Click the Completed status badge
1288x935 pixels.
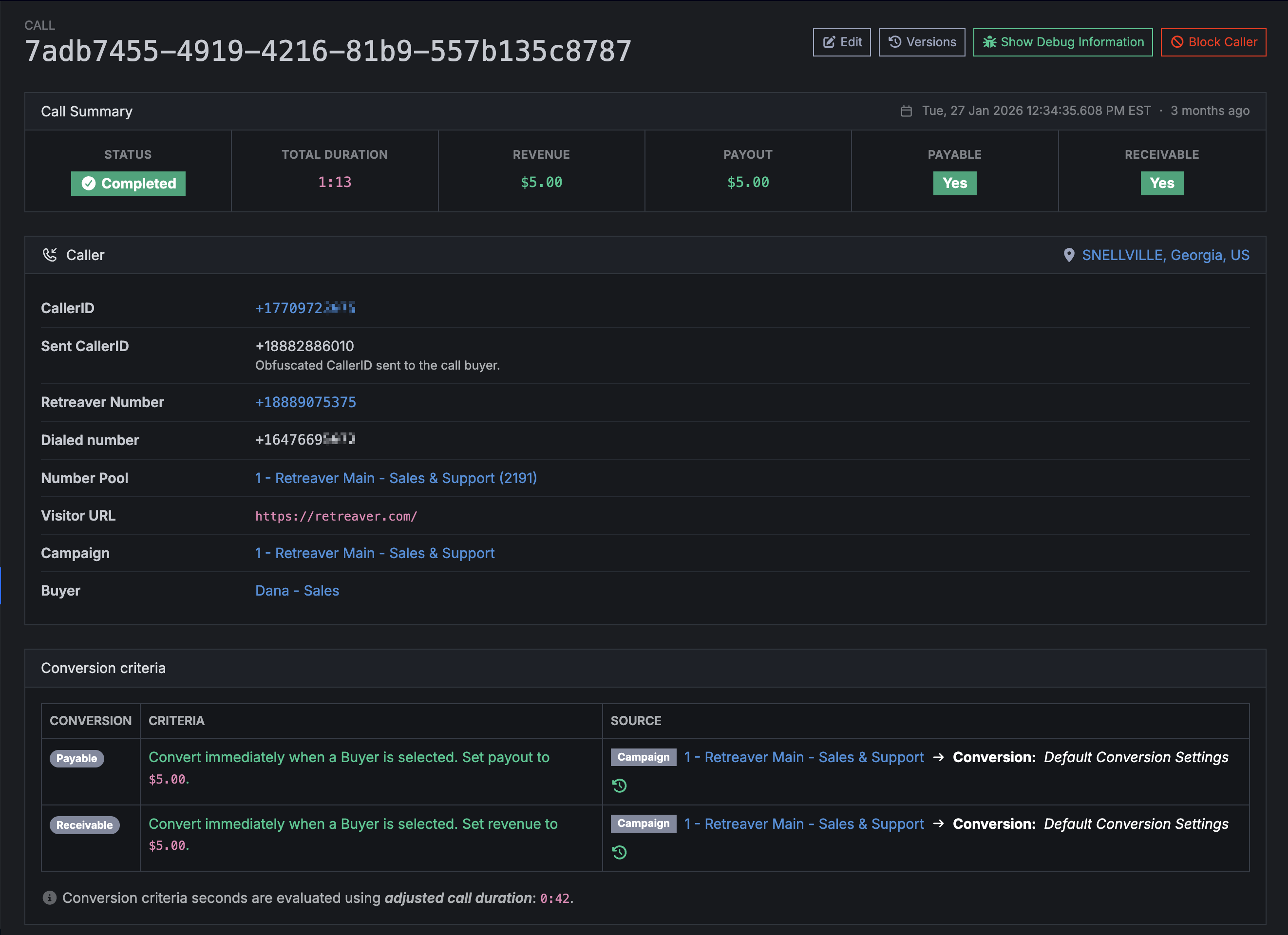tap(128, 184)
